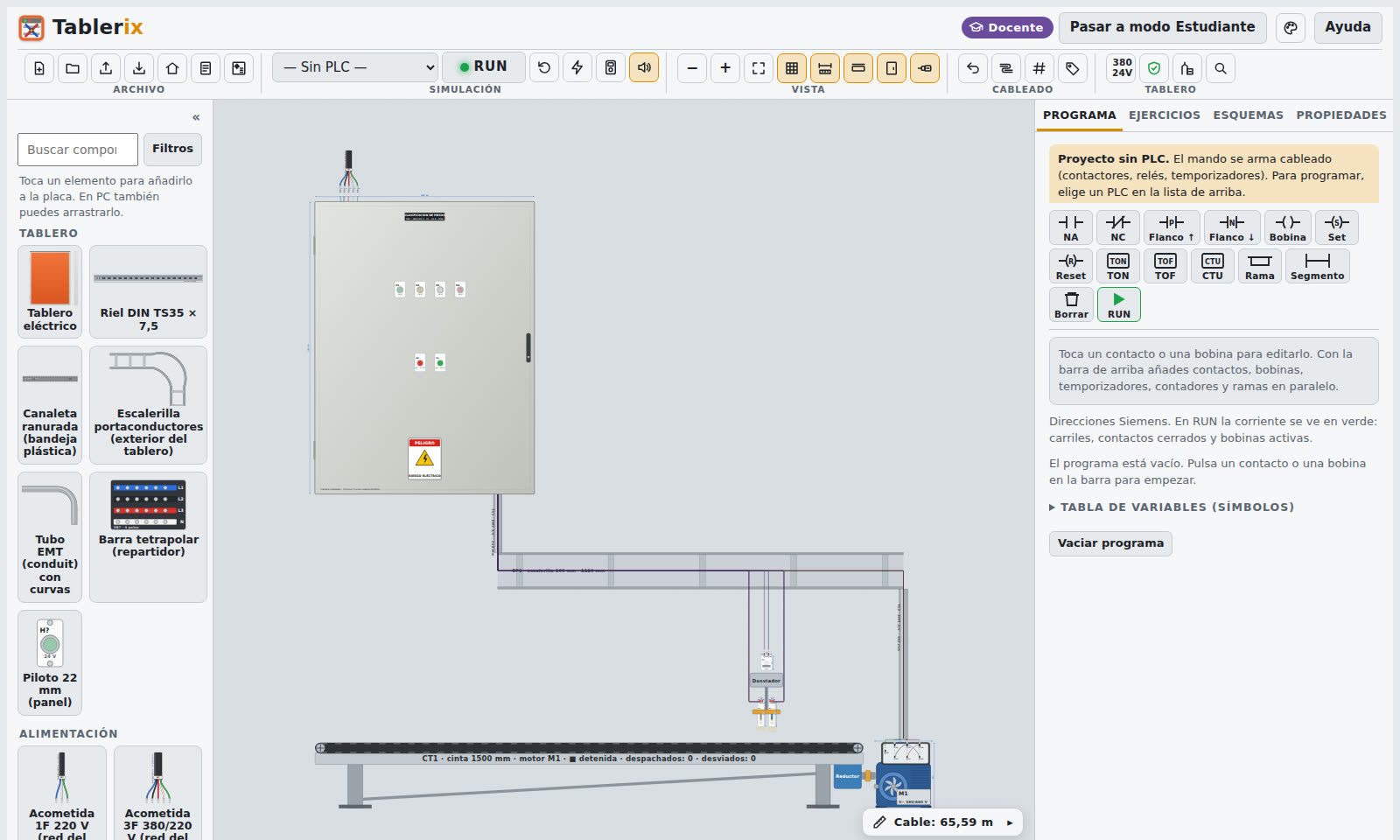The height and width of the screenshot is (840, 1400).
Task: Expand Tabla de variables (símbolos)
Action: (1172, 507)
